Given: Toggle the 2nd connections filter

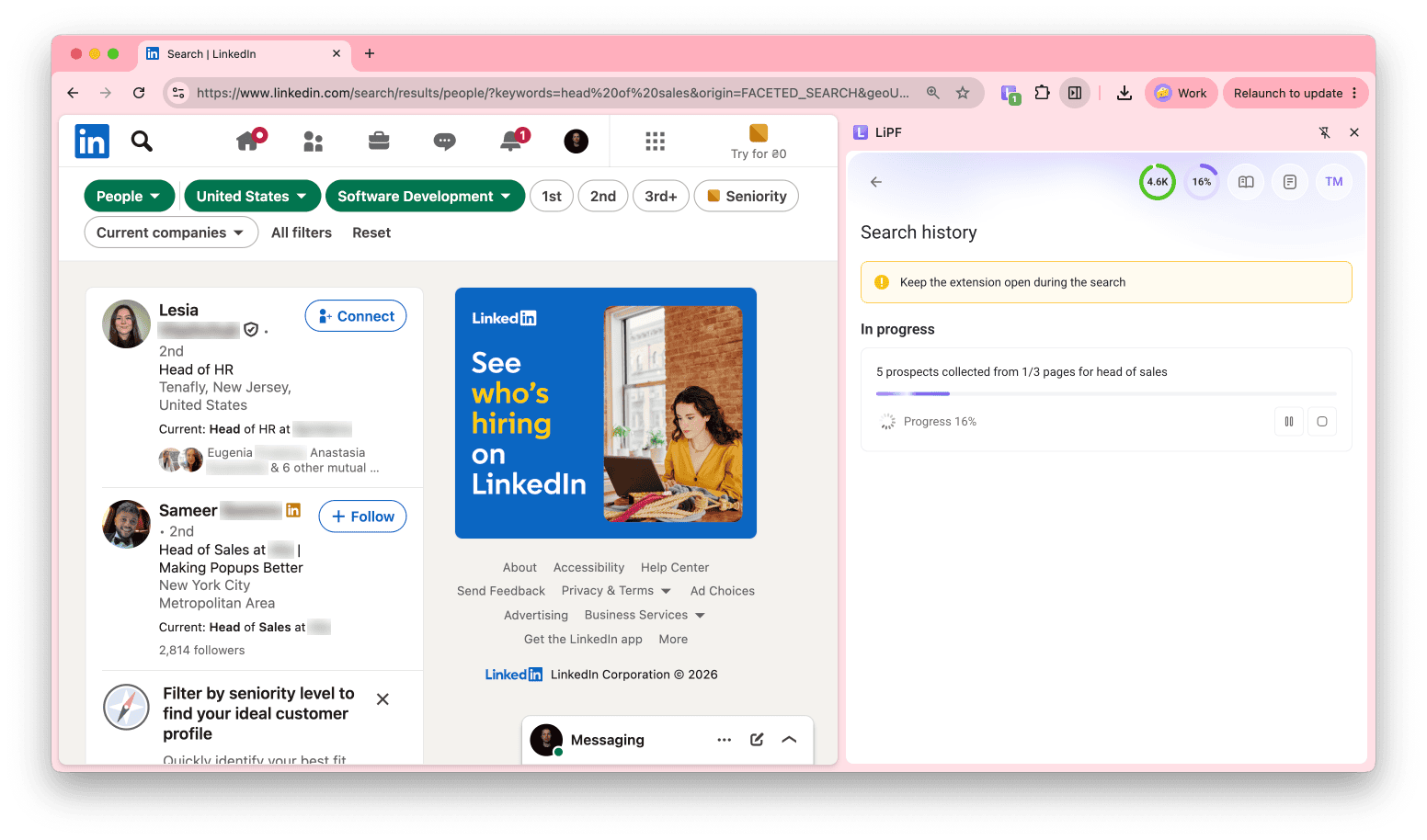Looking at the screenshot, I should [603, 196].
